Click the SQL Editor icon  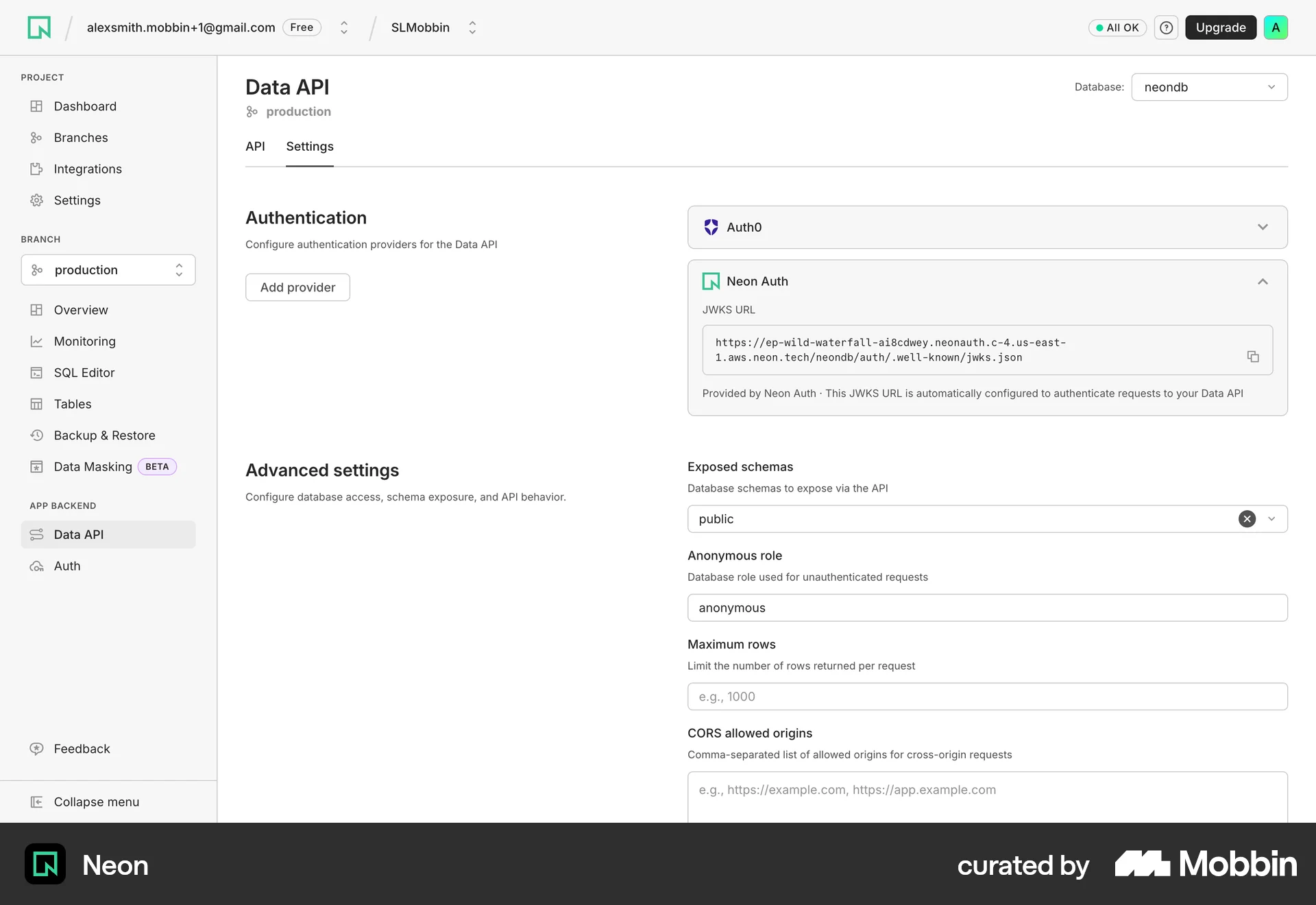[36, 373]
